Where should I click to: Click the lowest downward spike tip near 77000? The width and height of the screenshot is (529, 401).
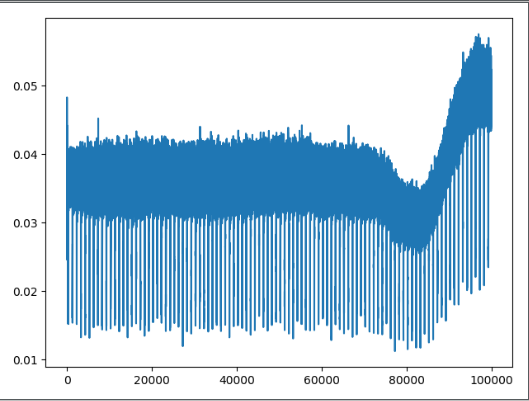coord(395,351)
